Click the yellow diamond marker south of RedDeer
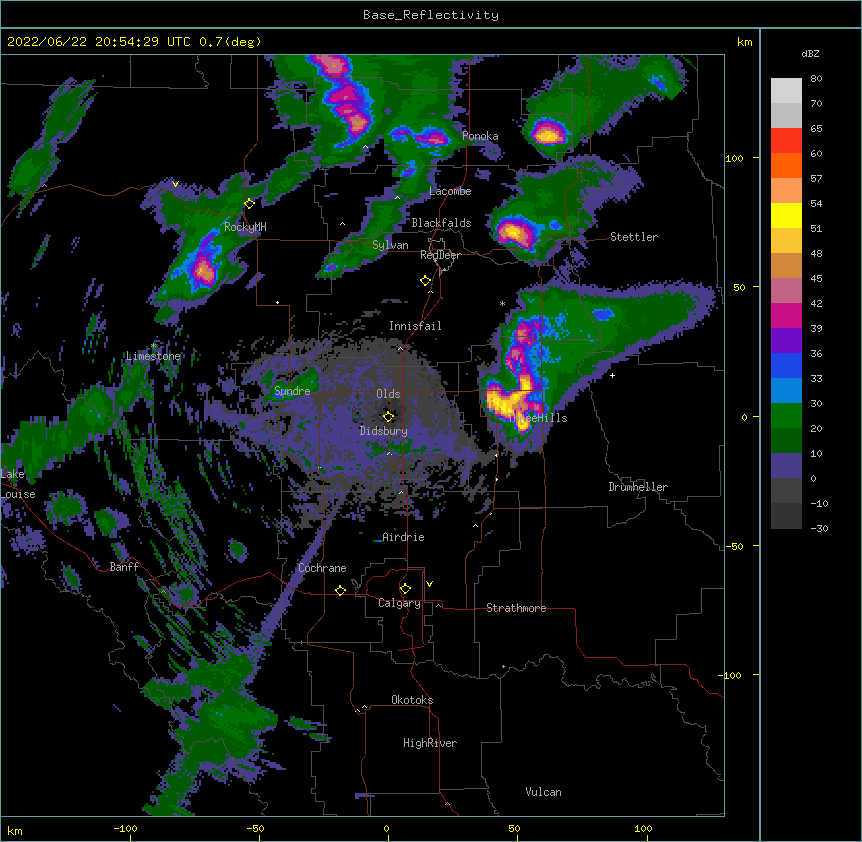Screen dimensions: 862x842 pos(426,281)
